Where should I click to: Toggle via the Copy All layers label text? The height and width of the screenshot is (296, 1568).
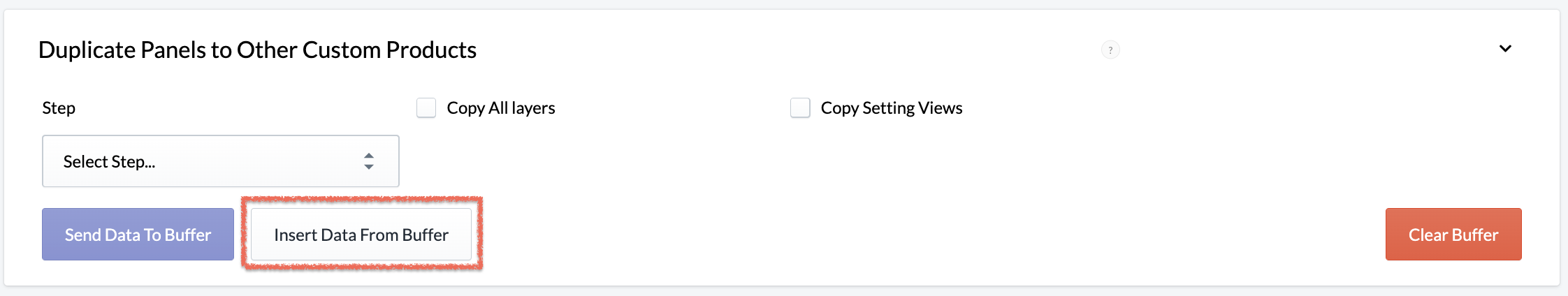[x=501, y=108]
